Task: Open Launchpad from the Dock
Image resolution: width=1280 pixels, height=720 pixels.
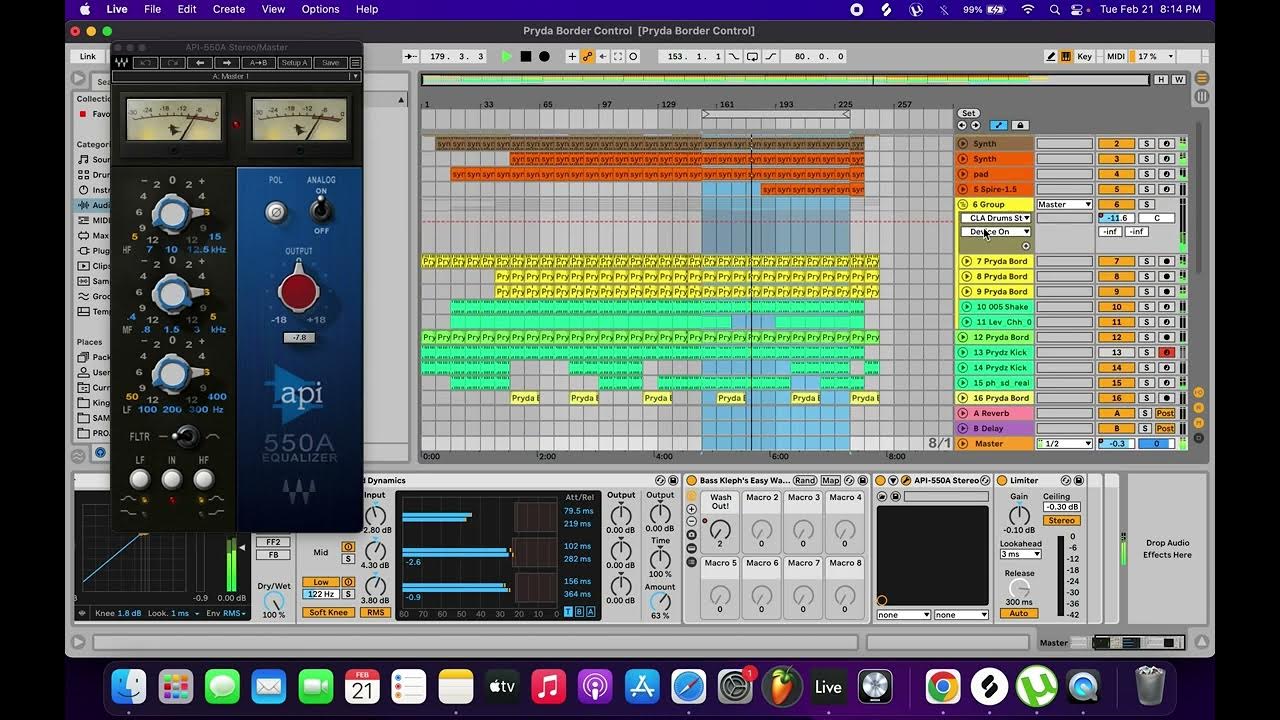Action: coord(176,687)
